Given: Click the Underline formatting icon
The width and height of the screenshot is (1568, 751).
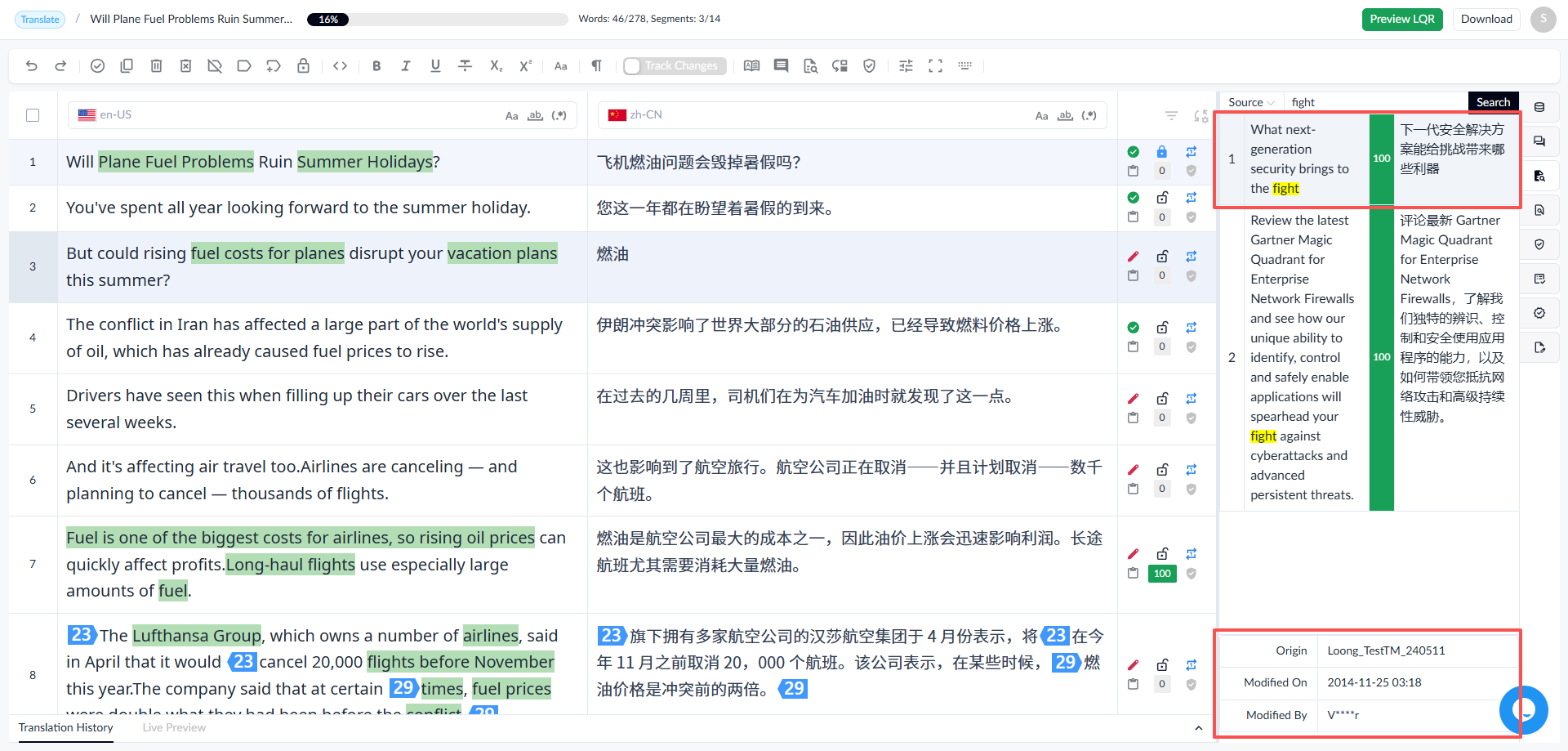Looking at the screenshot, I should coord(435,66).
